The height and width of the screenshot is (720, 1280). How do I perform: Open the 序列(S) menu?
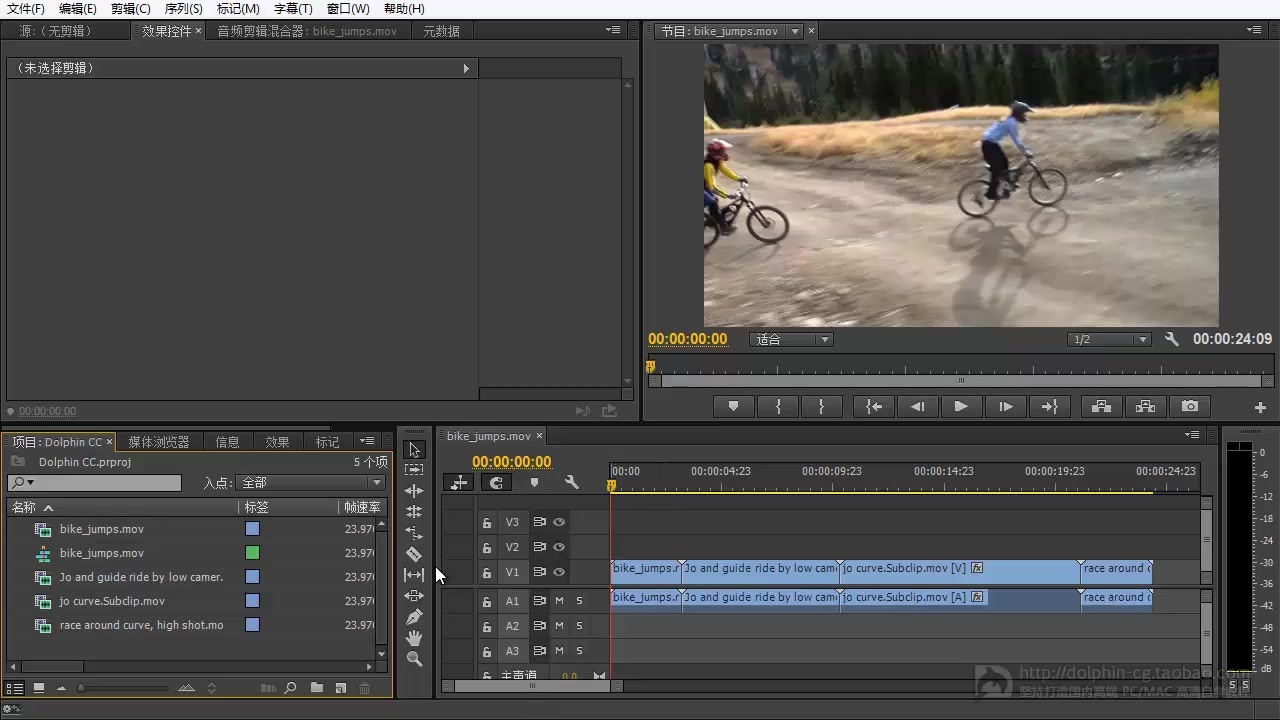[x=183, y=9]
